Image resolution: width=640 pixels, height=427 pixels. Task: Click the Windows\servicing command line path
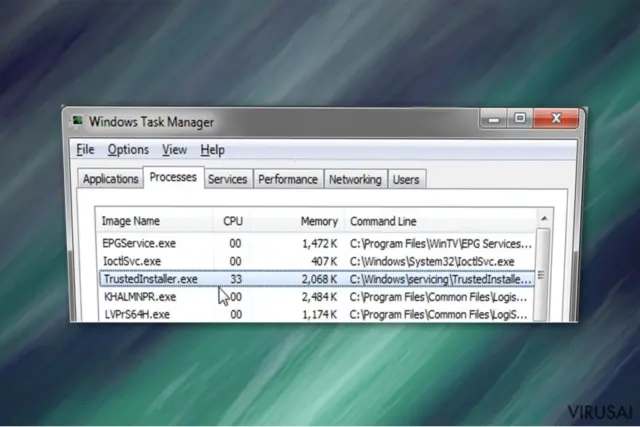point(441,279)
